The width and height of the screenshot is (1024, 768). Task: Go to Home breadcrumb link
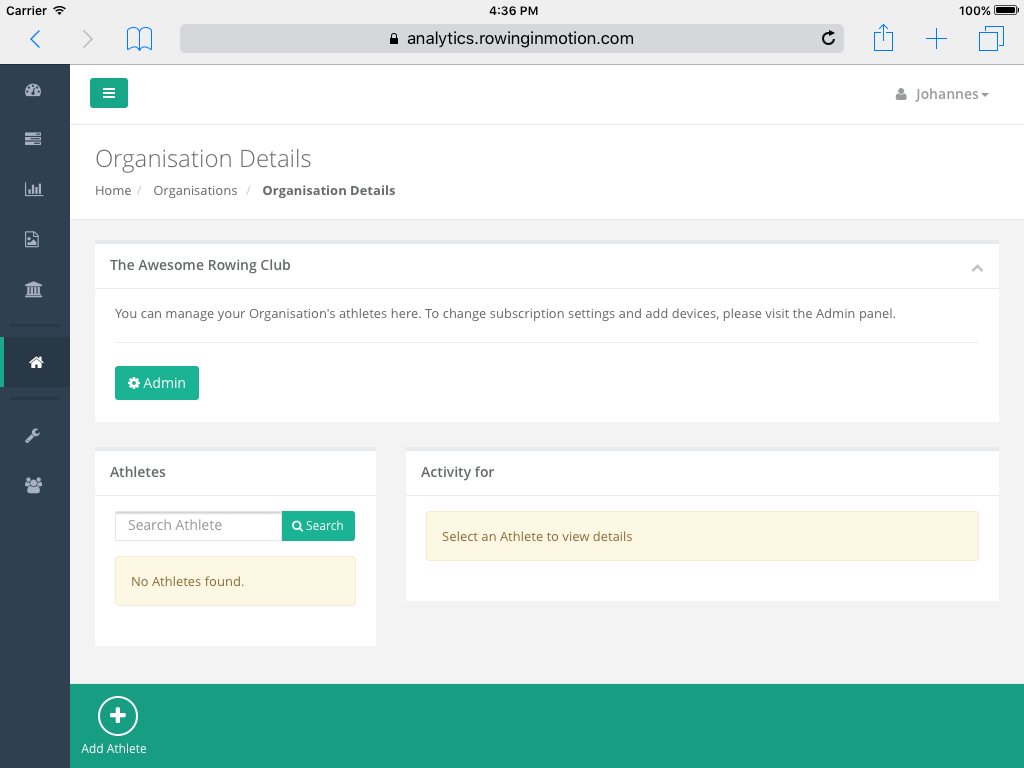[113, 190]
